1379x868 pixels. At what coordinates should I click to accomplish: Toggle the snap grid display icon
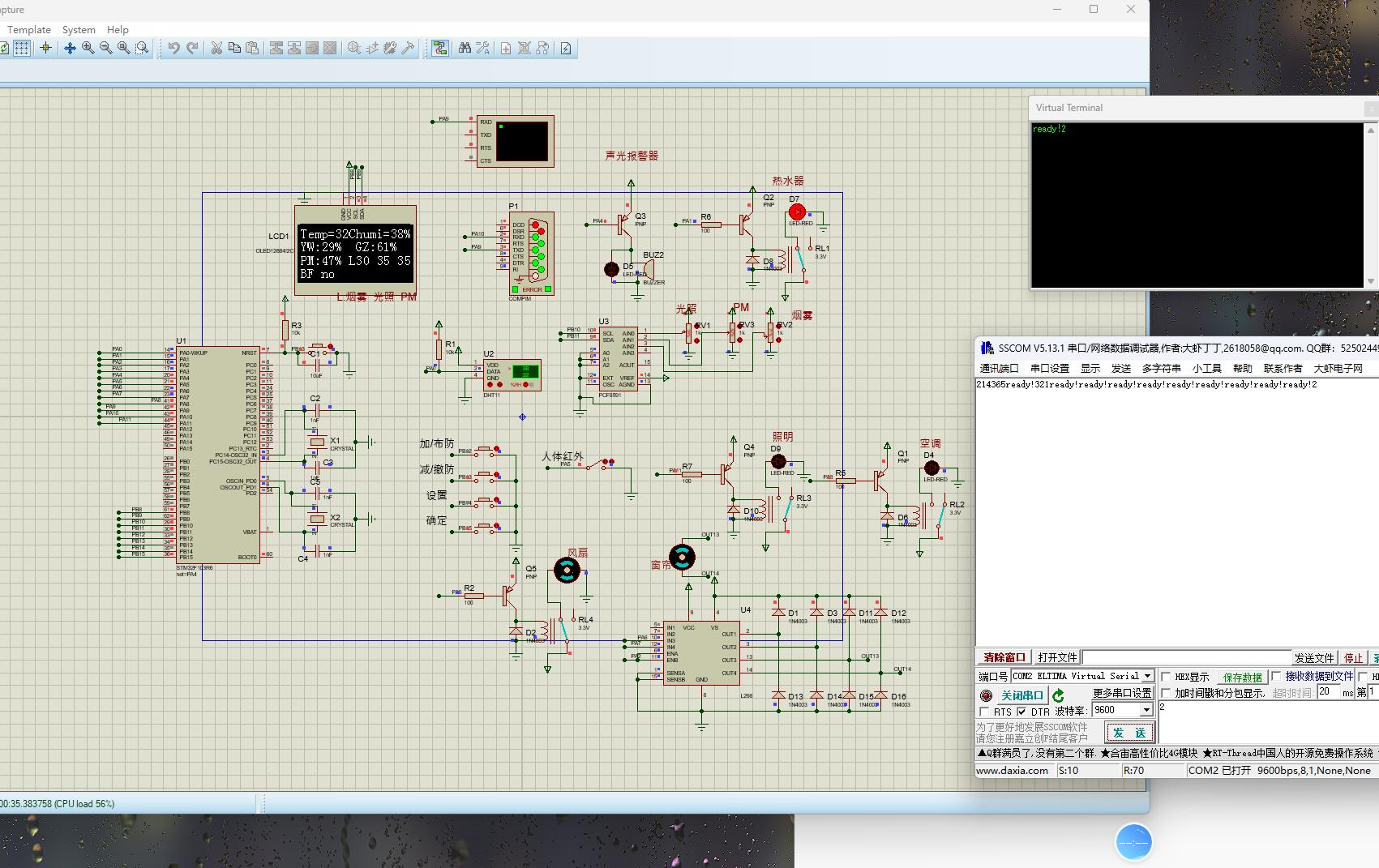[x=20, y=48]
